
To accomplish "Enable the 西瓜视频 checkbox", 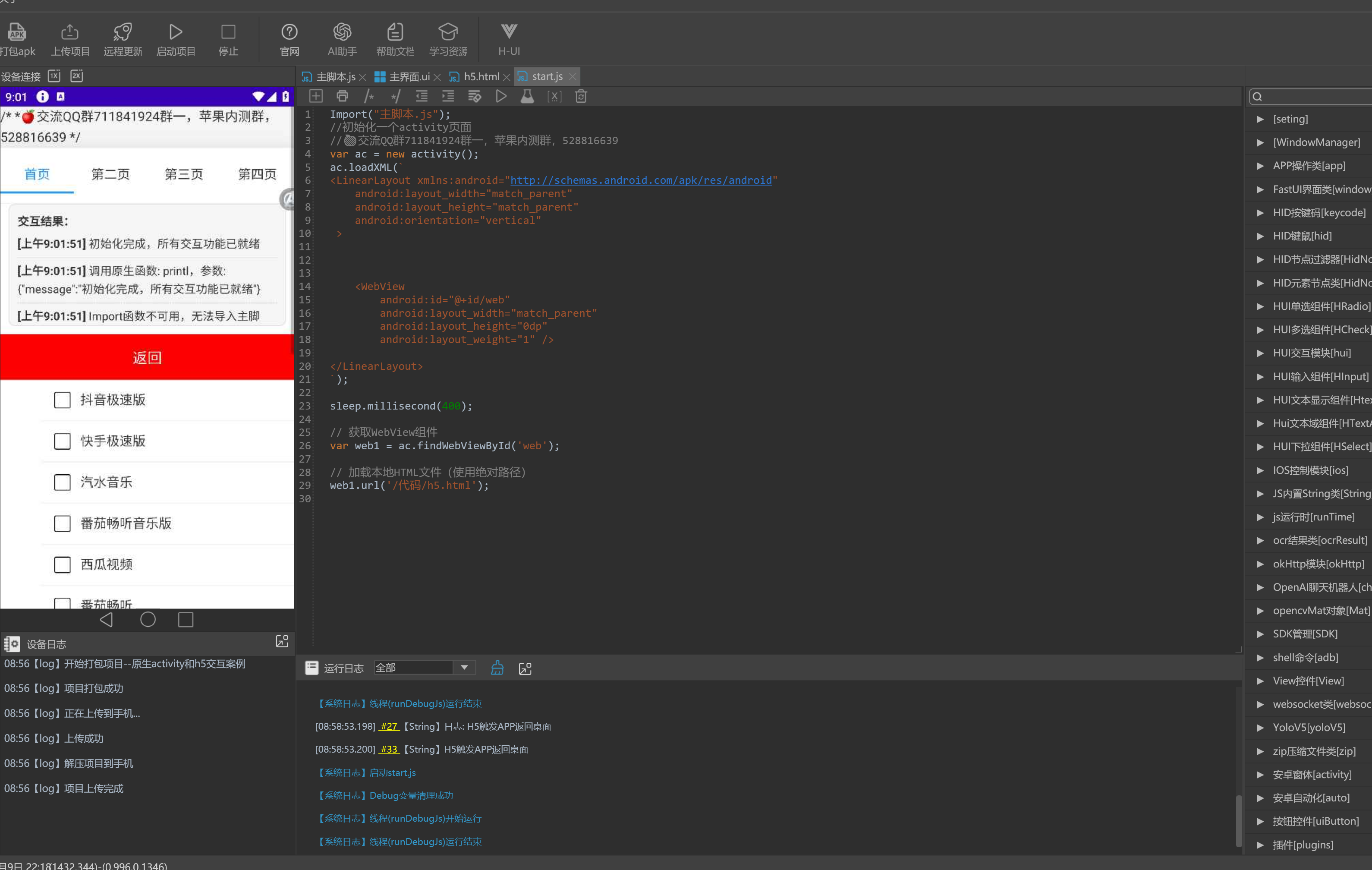I will (x=62, y=564).
